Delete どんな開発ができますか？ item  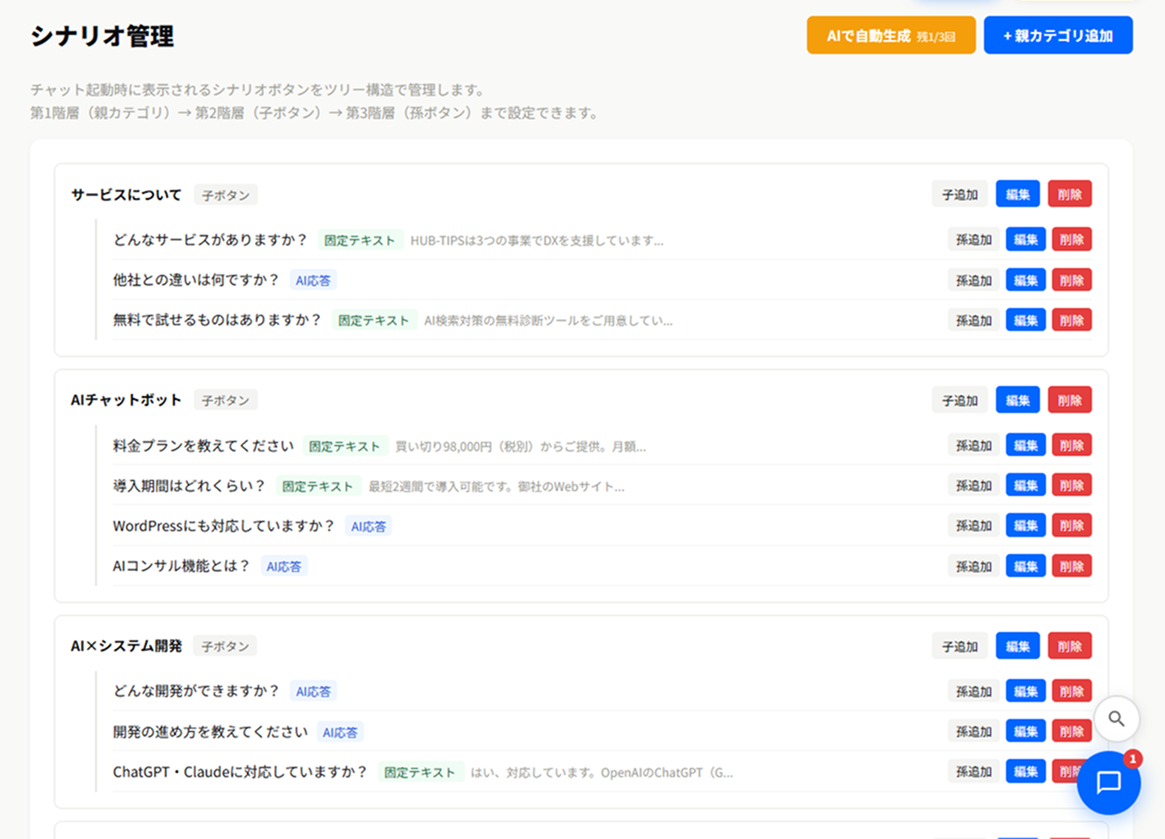(1071, 691)
